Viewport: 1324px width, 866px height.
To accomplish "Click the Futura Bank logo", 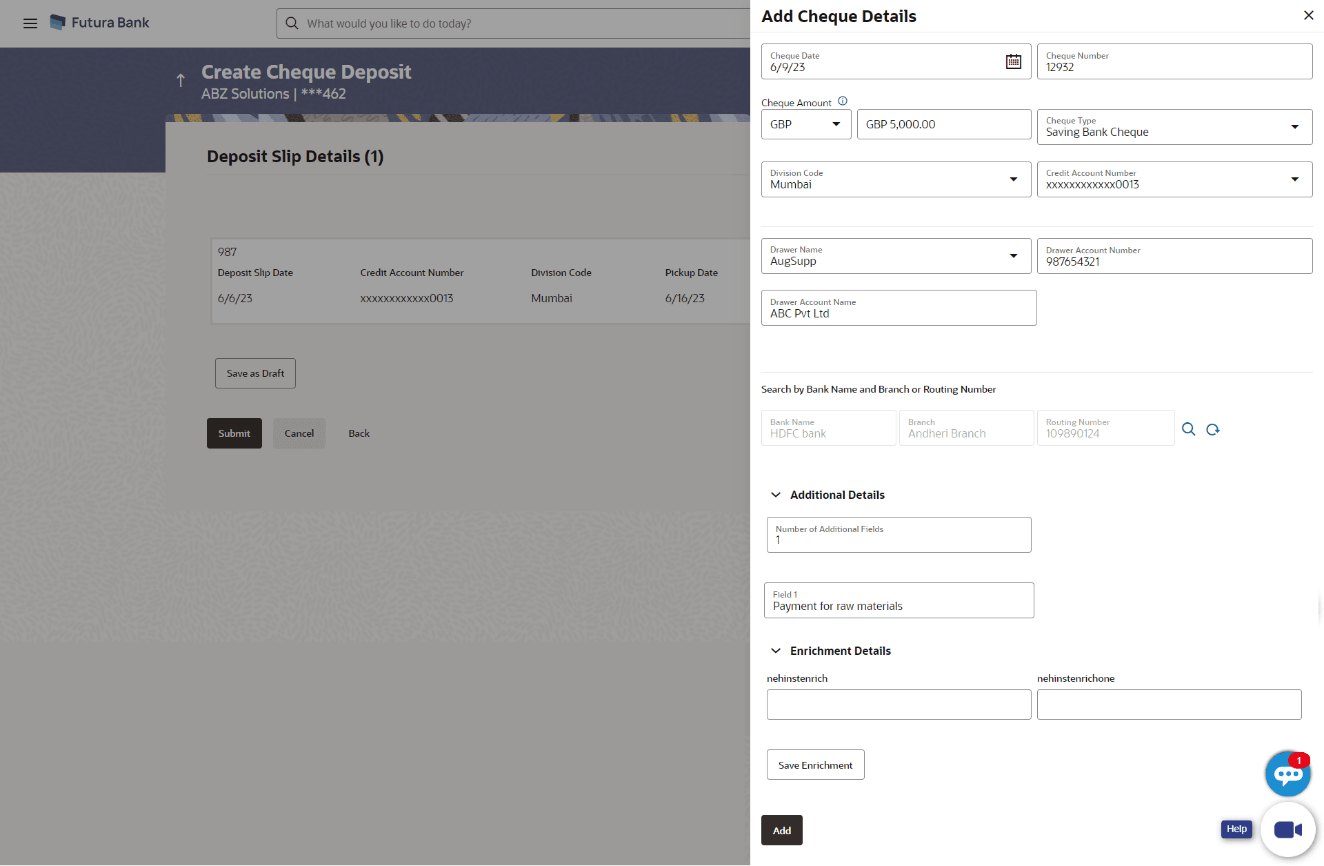I will pos(99,22).
